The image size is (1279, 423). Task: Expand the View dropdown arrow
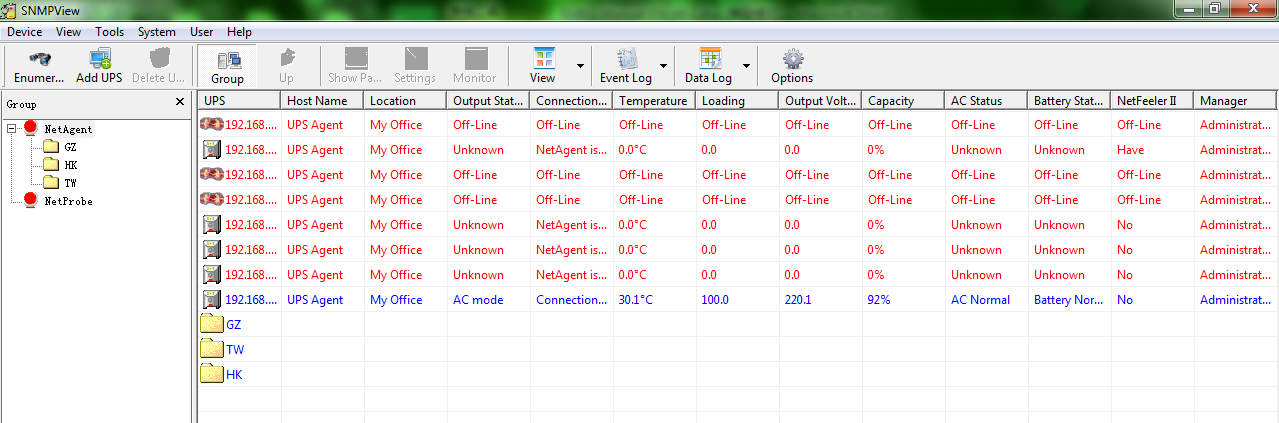point(580,67)
